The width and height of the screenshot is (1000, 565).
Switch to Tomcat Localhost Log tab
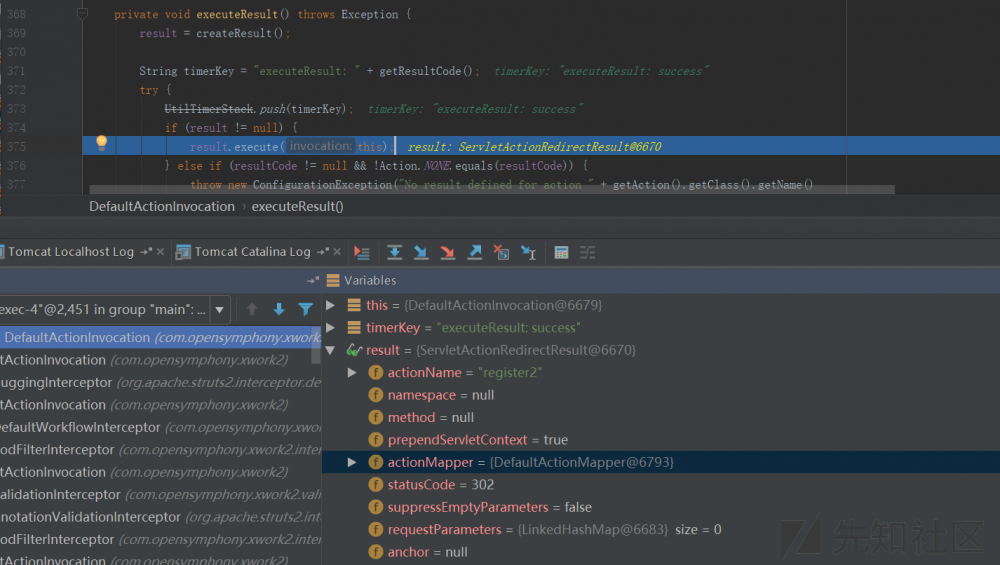(68, 252)
